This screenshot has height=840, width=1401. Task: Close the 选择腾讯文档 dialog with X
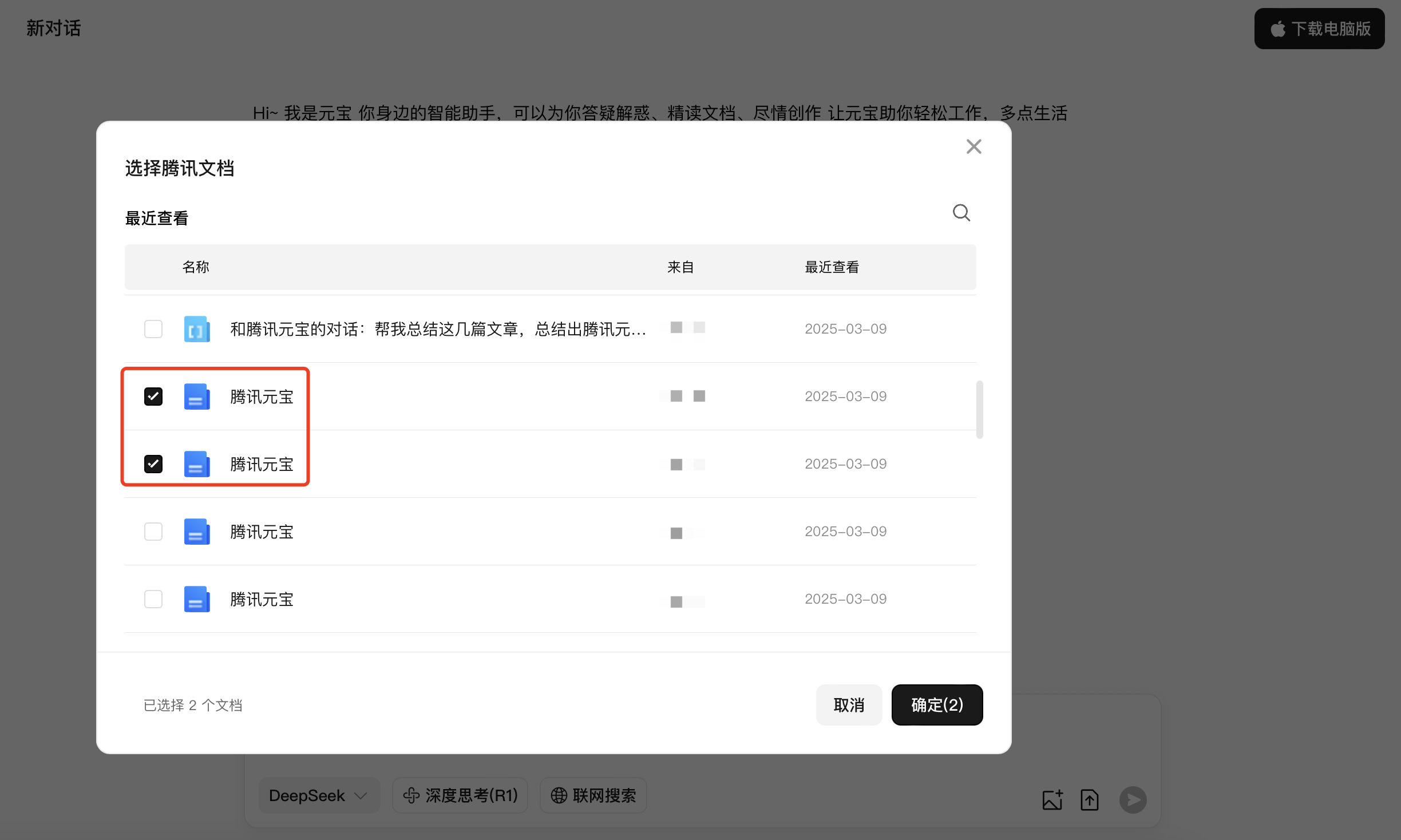click(x=973, y=146)
